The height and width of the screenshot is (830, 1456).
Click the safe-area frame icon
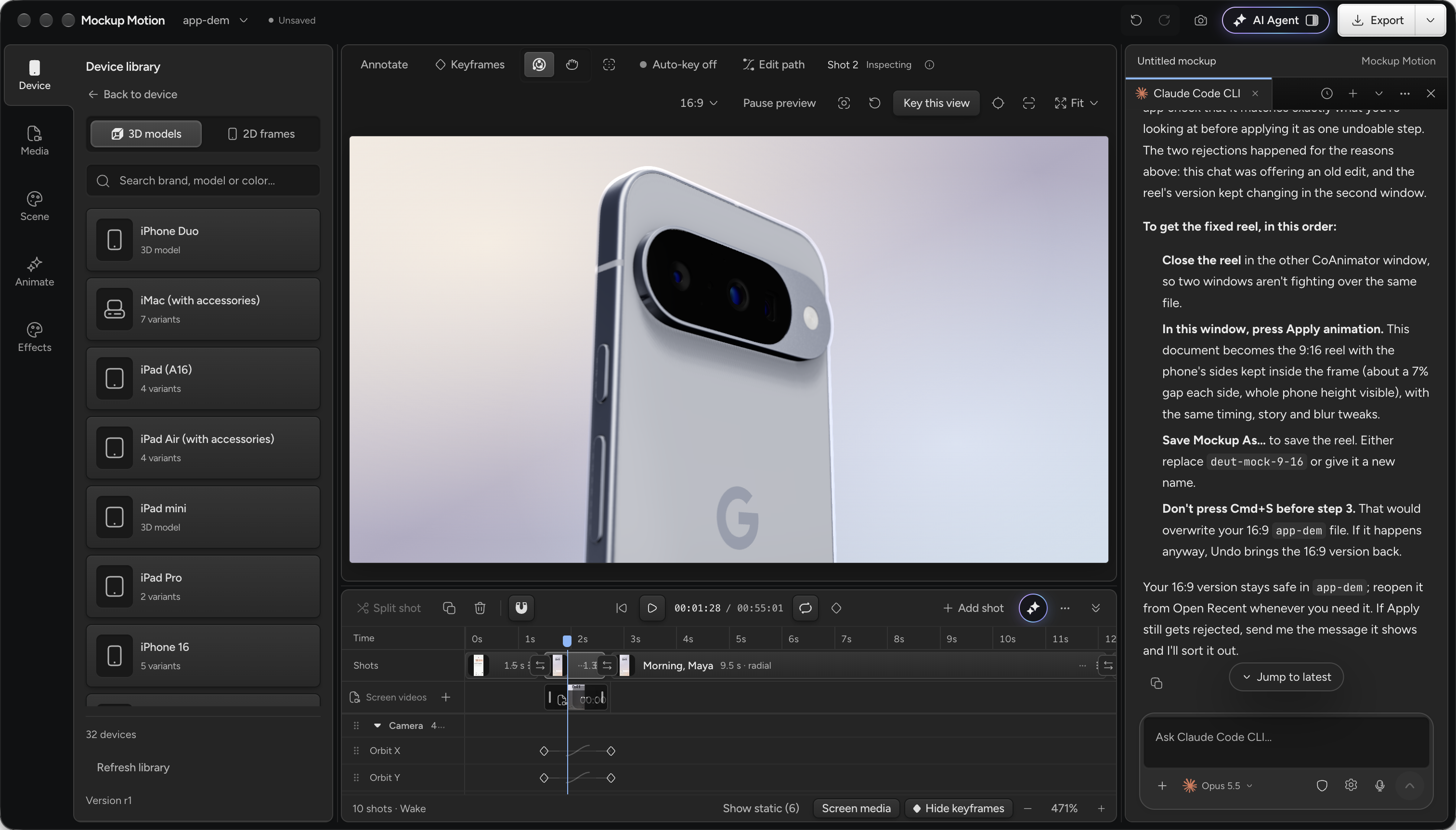coord(1028,103)
